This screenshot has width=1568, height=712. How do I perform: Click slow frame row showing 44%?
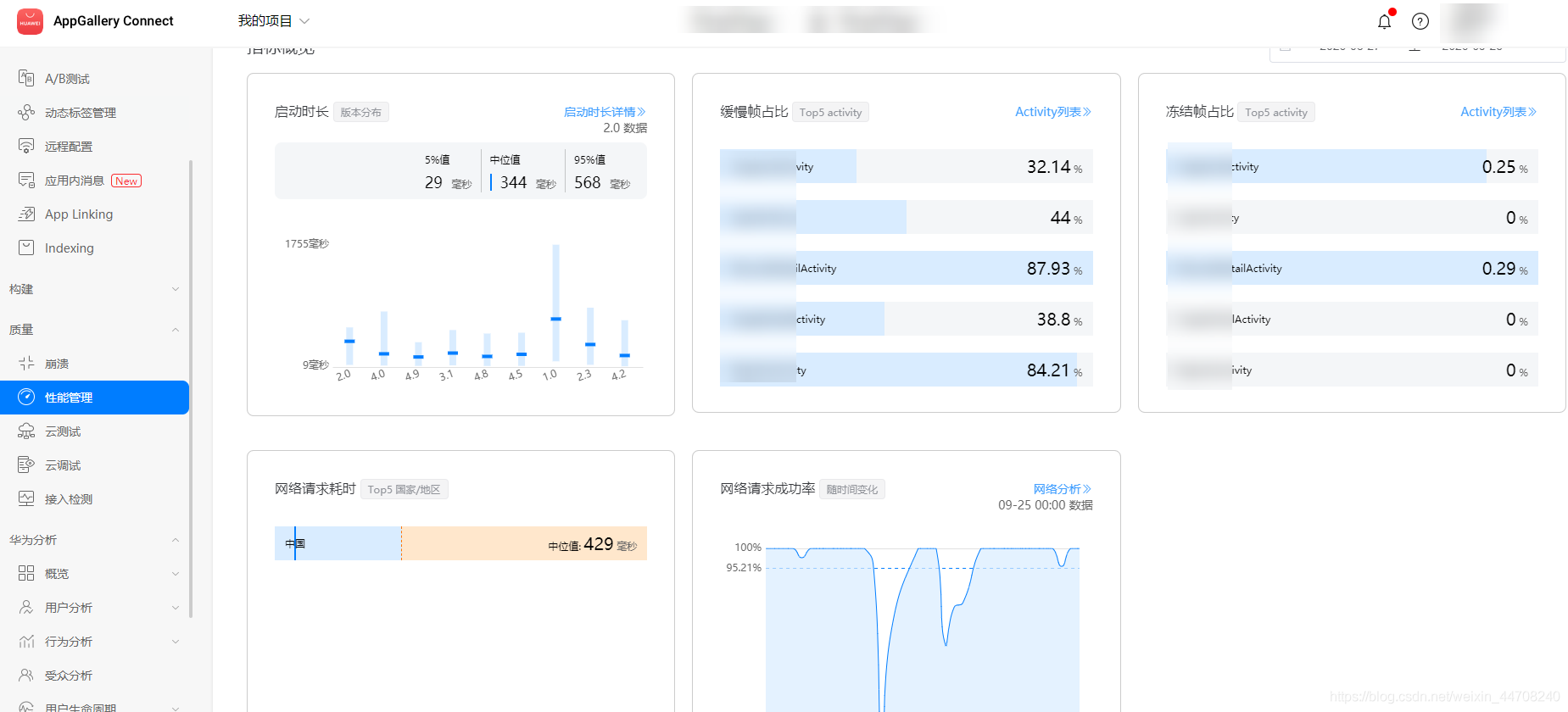coord(907,217)
